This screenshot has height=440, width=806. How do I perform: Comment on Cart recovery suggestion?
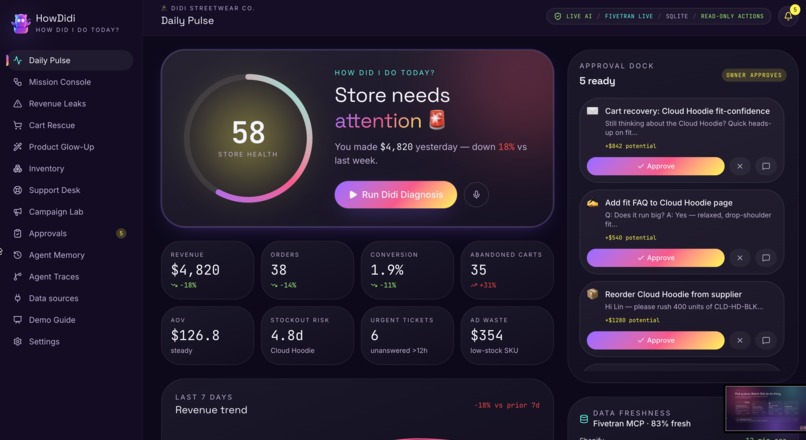[766, 166]
